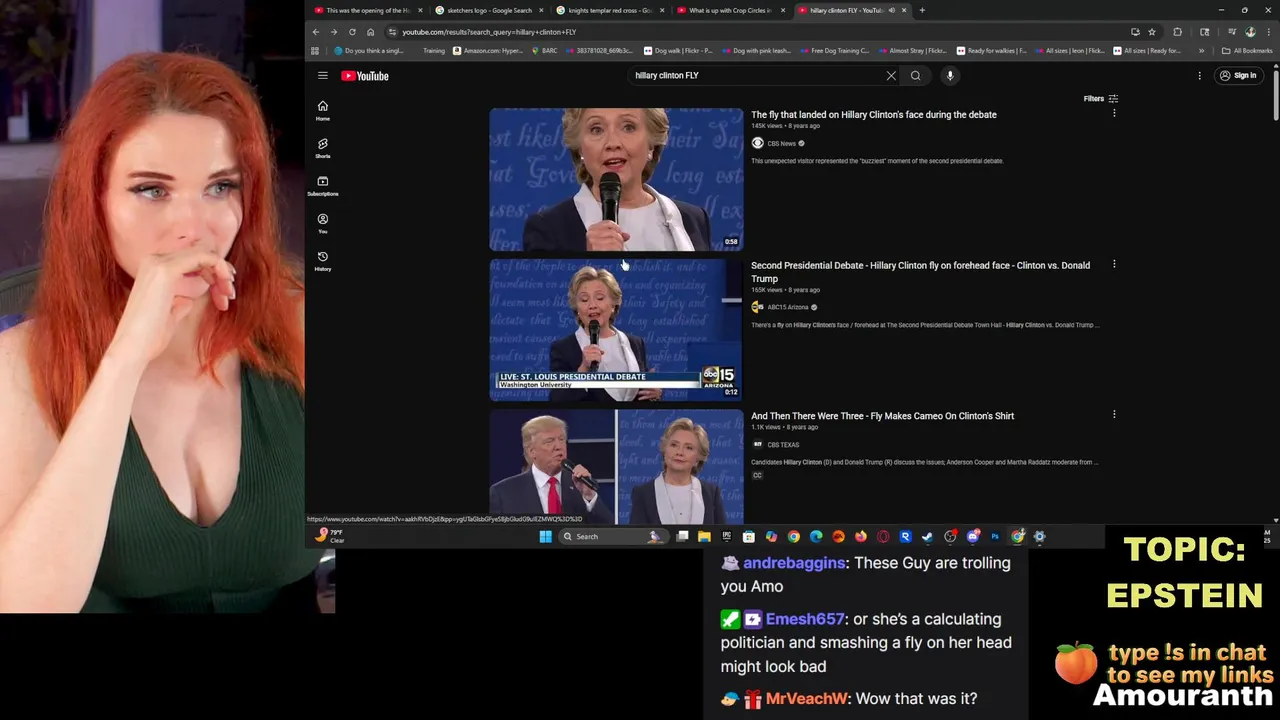Open Shorts in the YouTube sidebar
The width and height of the screenshot is (1280, 720).
click(x=323, y=148)
